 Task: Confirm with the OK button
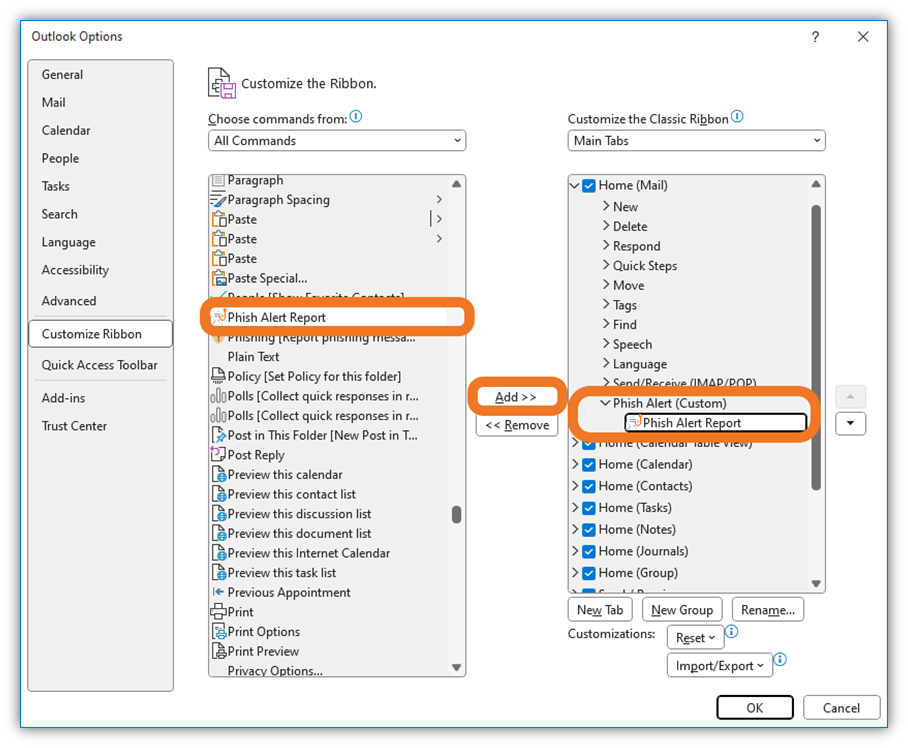tap(755, 707)
